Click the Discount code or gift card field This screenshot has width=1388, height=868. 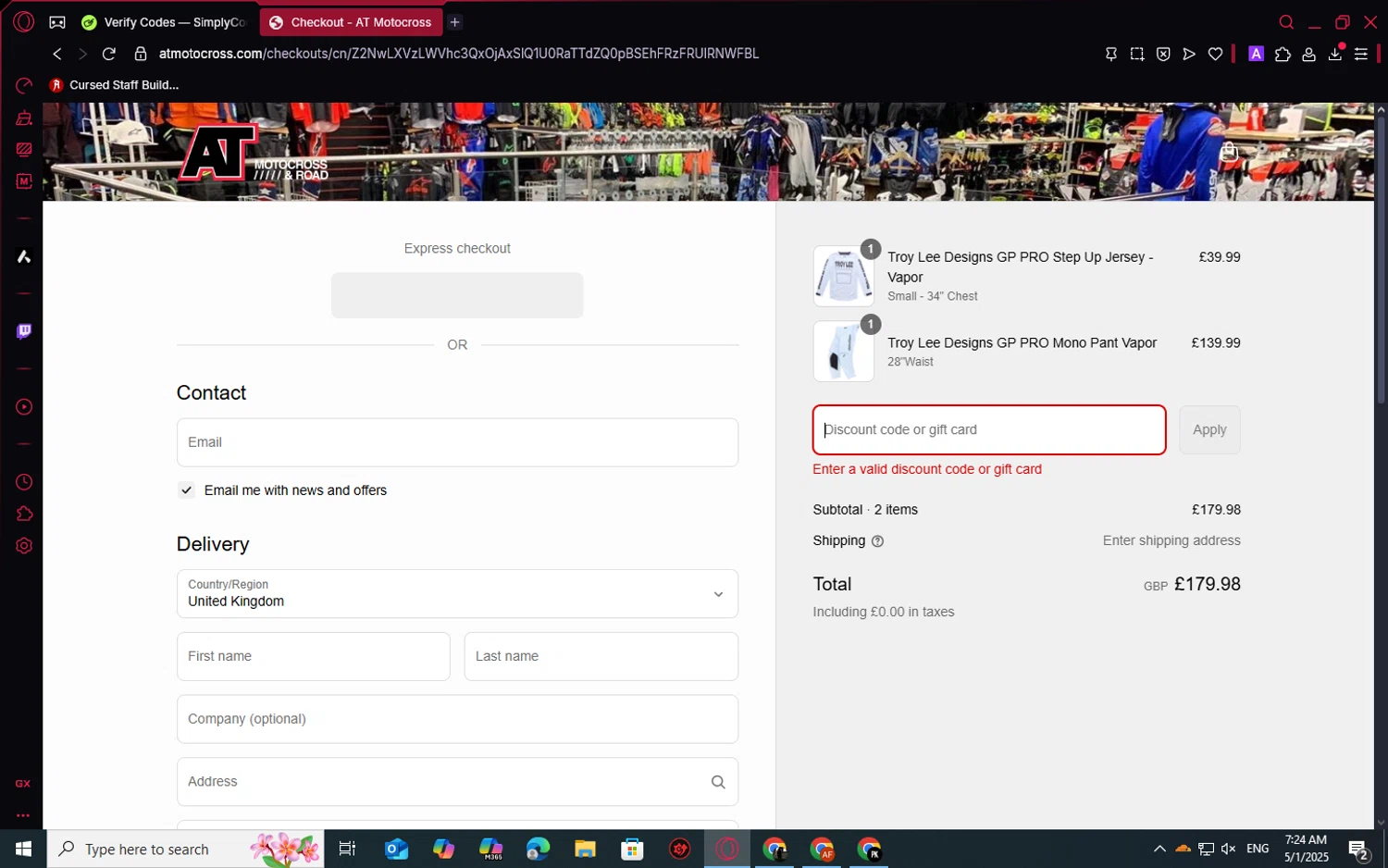pyautogui.click(x=989, y=429)
